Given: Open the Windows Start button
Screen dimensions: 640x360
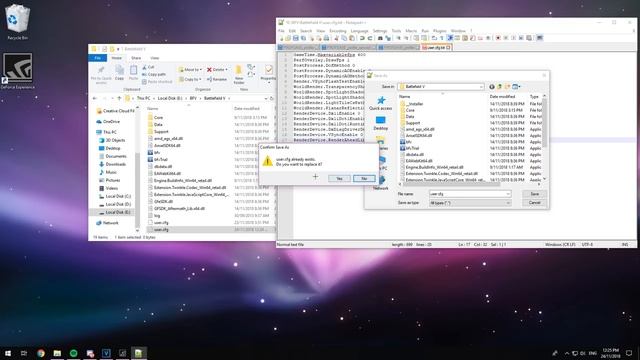Looking at the screenshot, I should click(8, 353).
